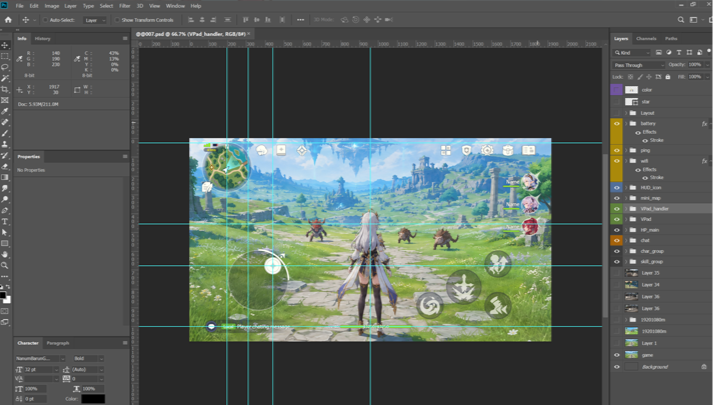Expand the Layout group
The width and height of the screenshot is (713, 405).
pos(626,113)
